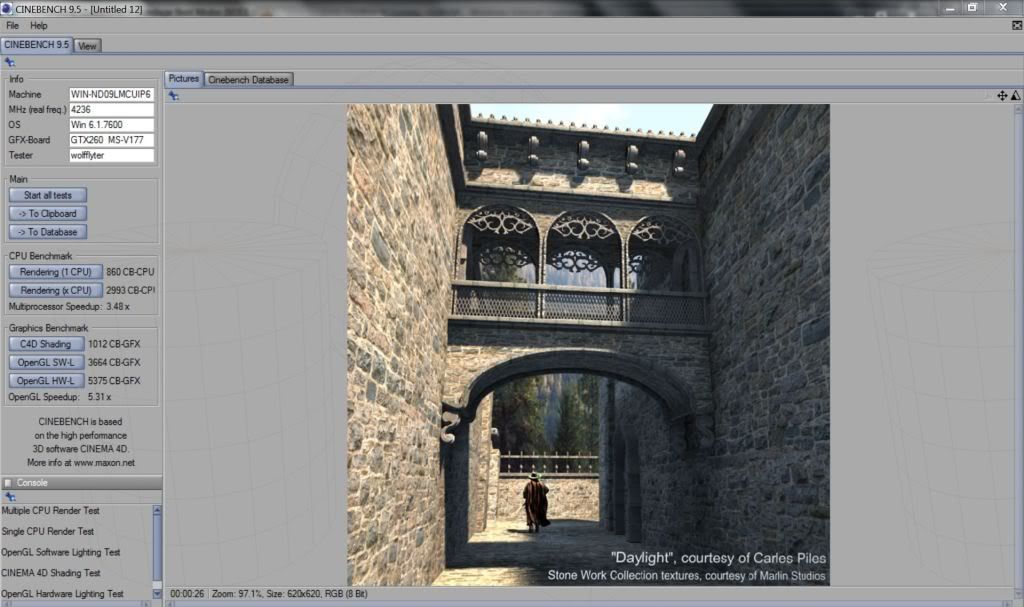Switch to the Cinebench Database tab
This screenshot has width=1024, height=607.
(251, 78)
